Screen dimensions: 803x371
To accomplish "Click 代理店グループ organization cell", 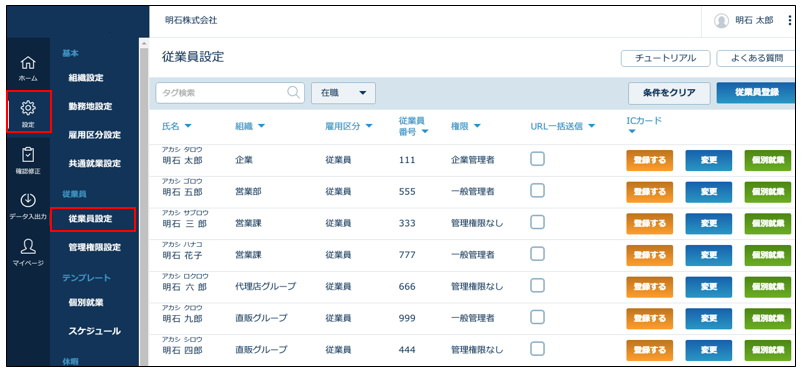I will coord(265,286).
